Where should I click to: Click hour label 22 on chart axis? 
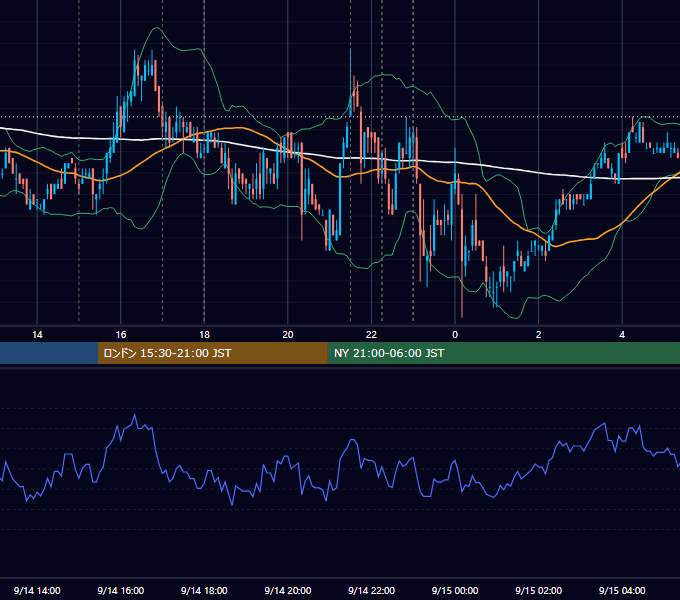(x=372, y=335)
